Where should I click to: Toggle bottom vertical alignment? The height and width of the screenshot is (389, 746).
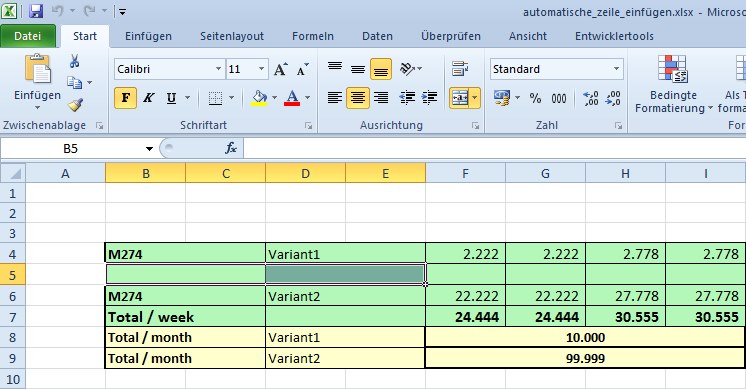point(381,69)
